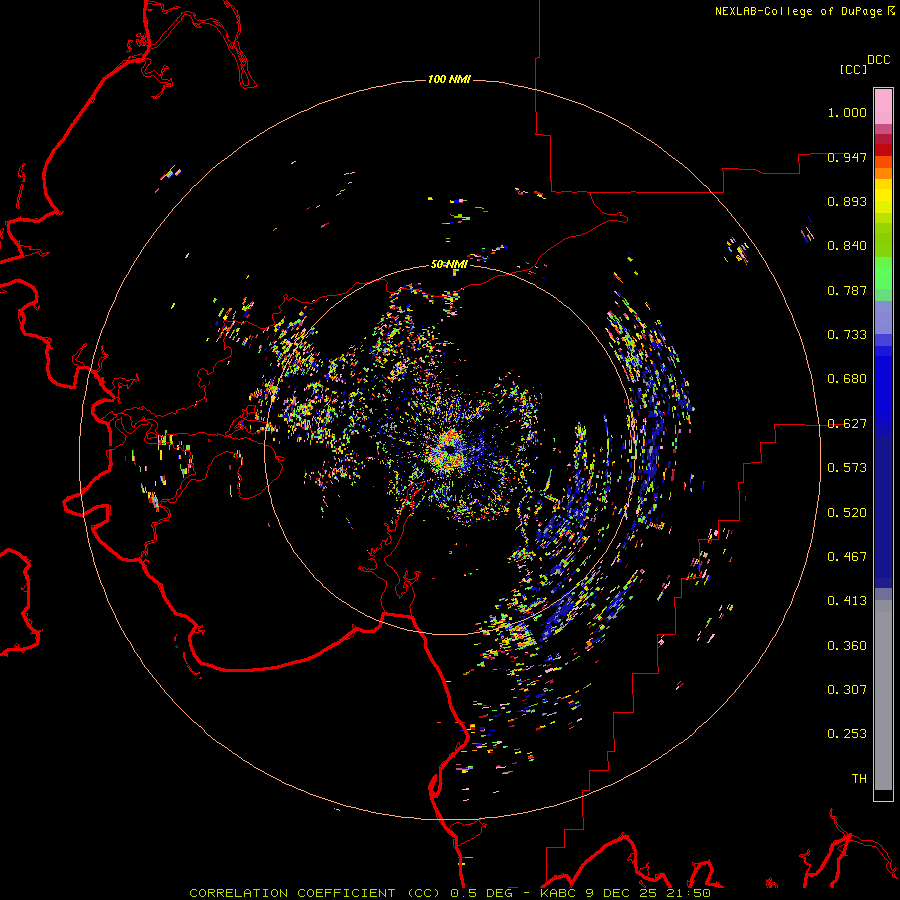Pick the orange segment of the color bar

click(883, 173)
